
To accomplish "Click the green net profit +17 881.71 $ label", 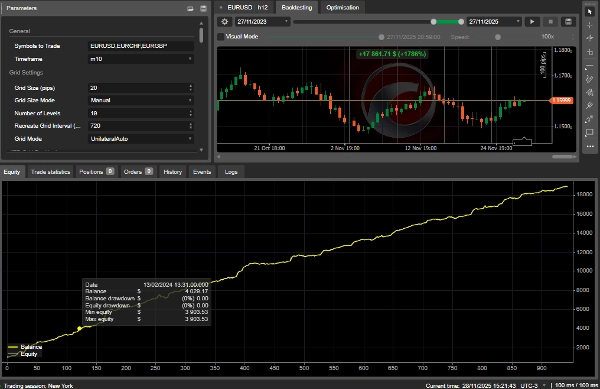I will (392, 54).
